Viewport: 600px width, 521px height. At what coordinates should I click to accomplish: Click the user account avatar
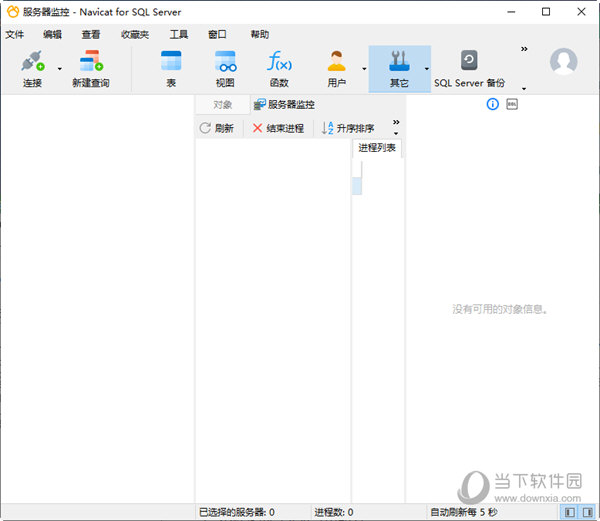[x=564, y=61]
